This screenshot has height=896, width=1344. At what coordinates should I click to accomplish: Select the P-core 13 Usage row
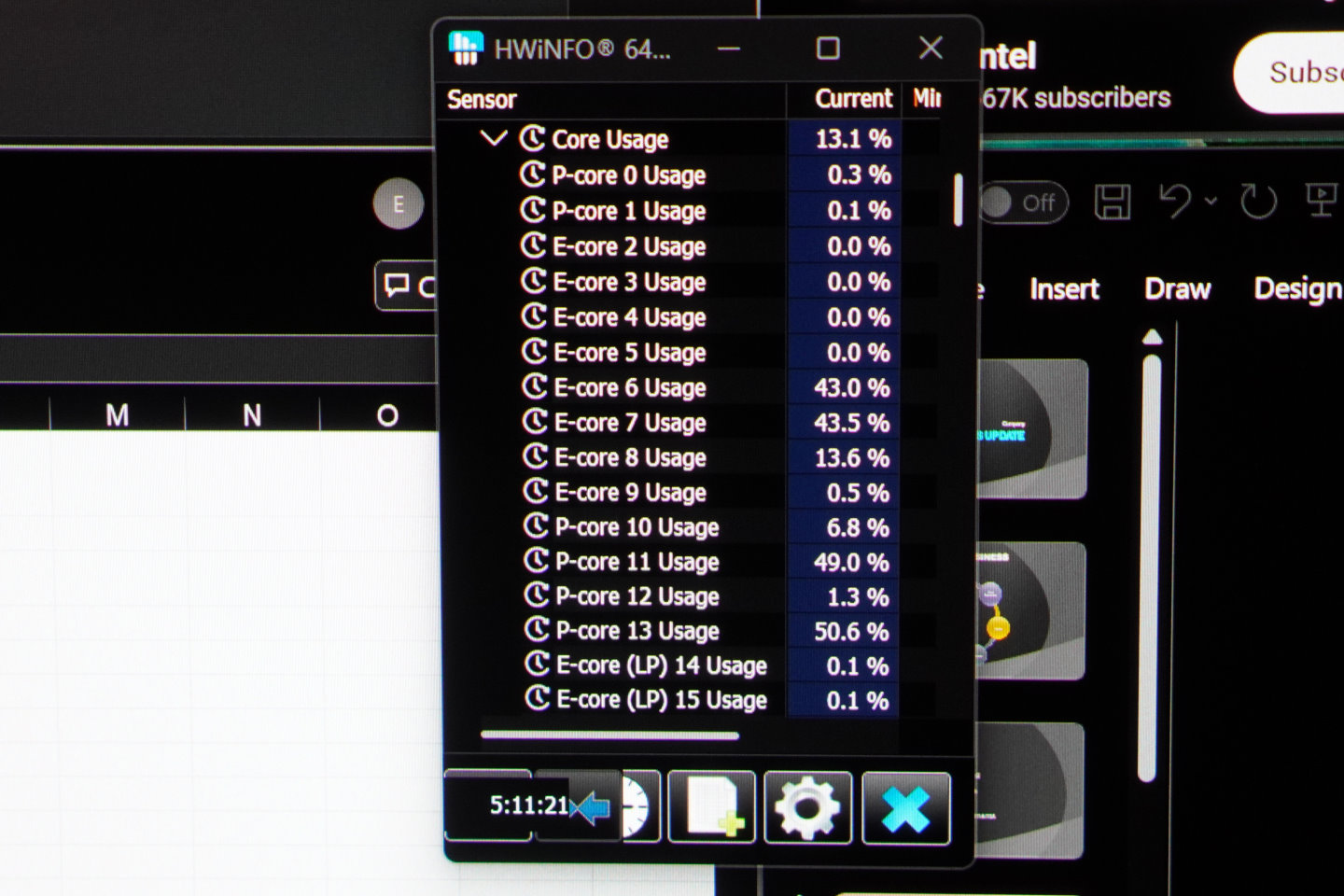637,632
